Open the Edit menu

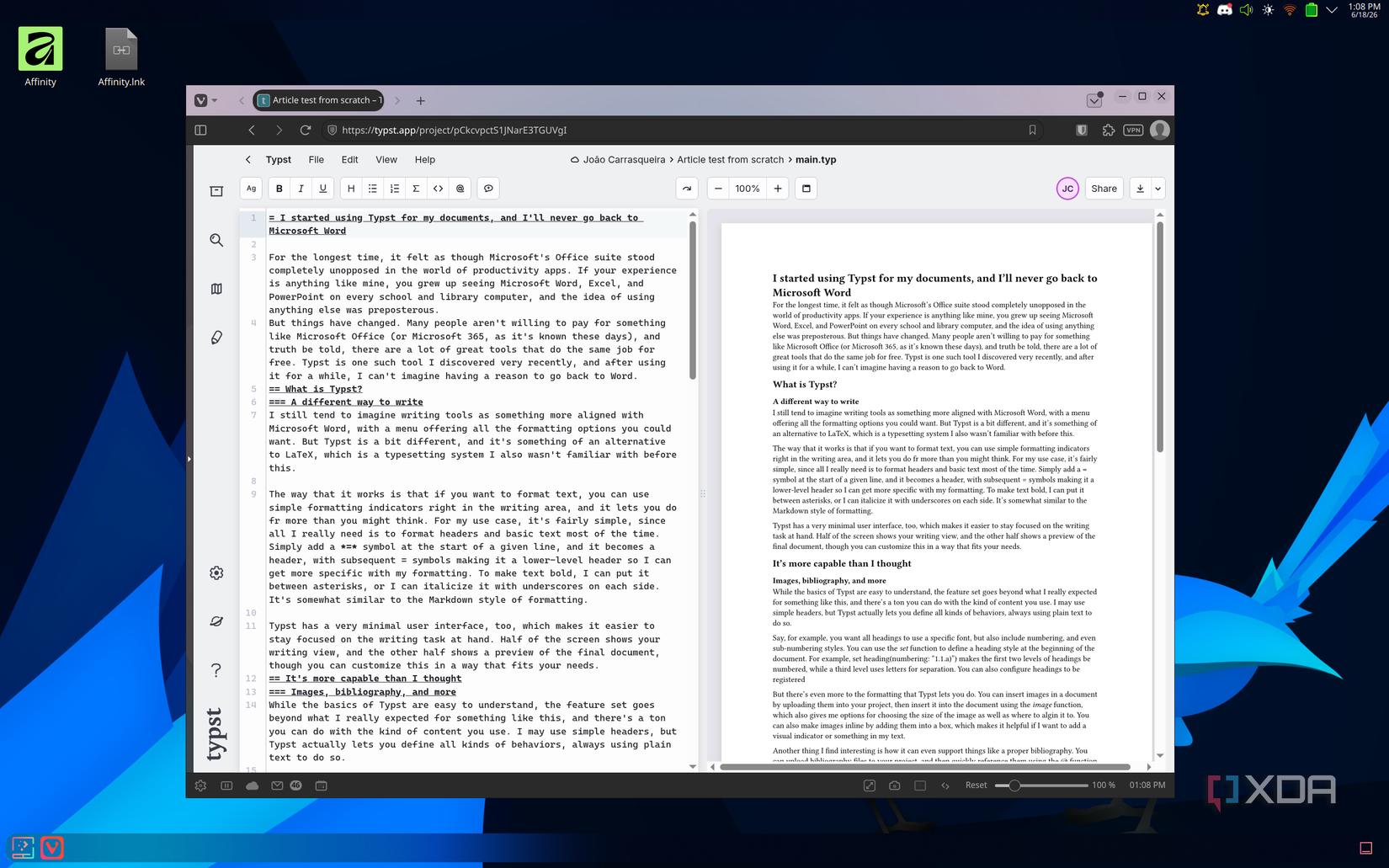(x=349, y=159)
